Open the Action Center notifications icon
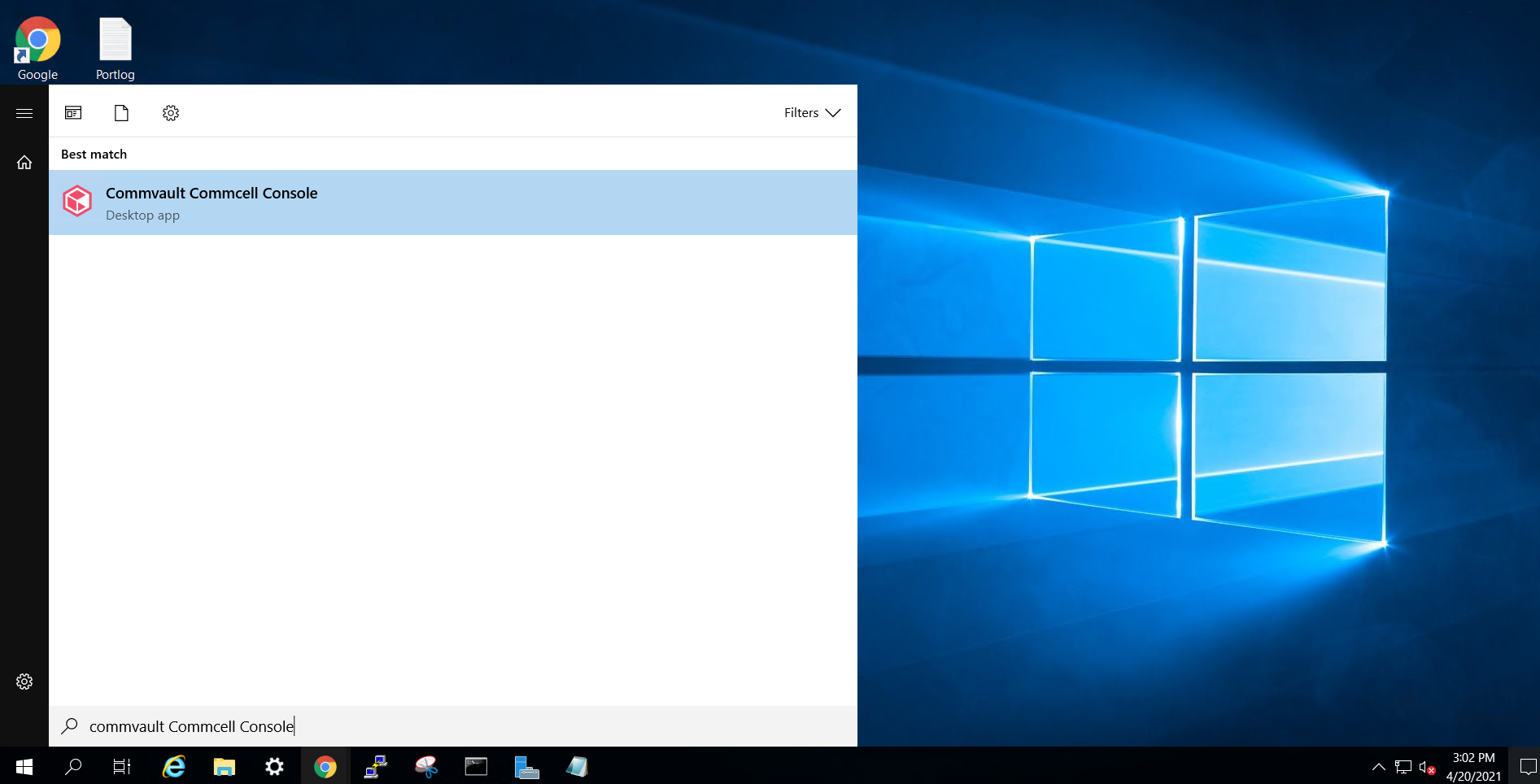 pyautogui.click(x=1528, y=766)
